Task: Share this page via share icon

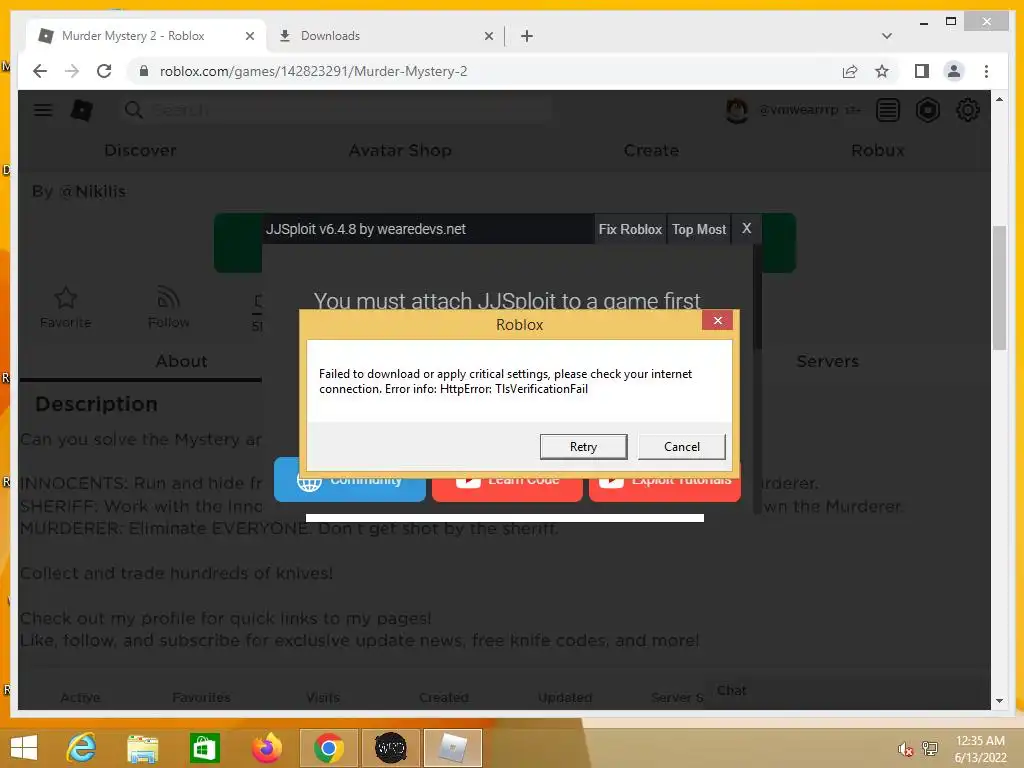Action: [x=850, y=71]
